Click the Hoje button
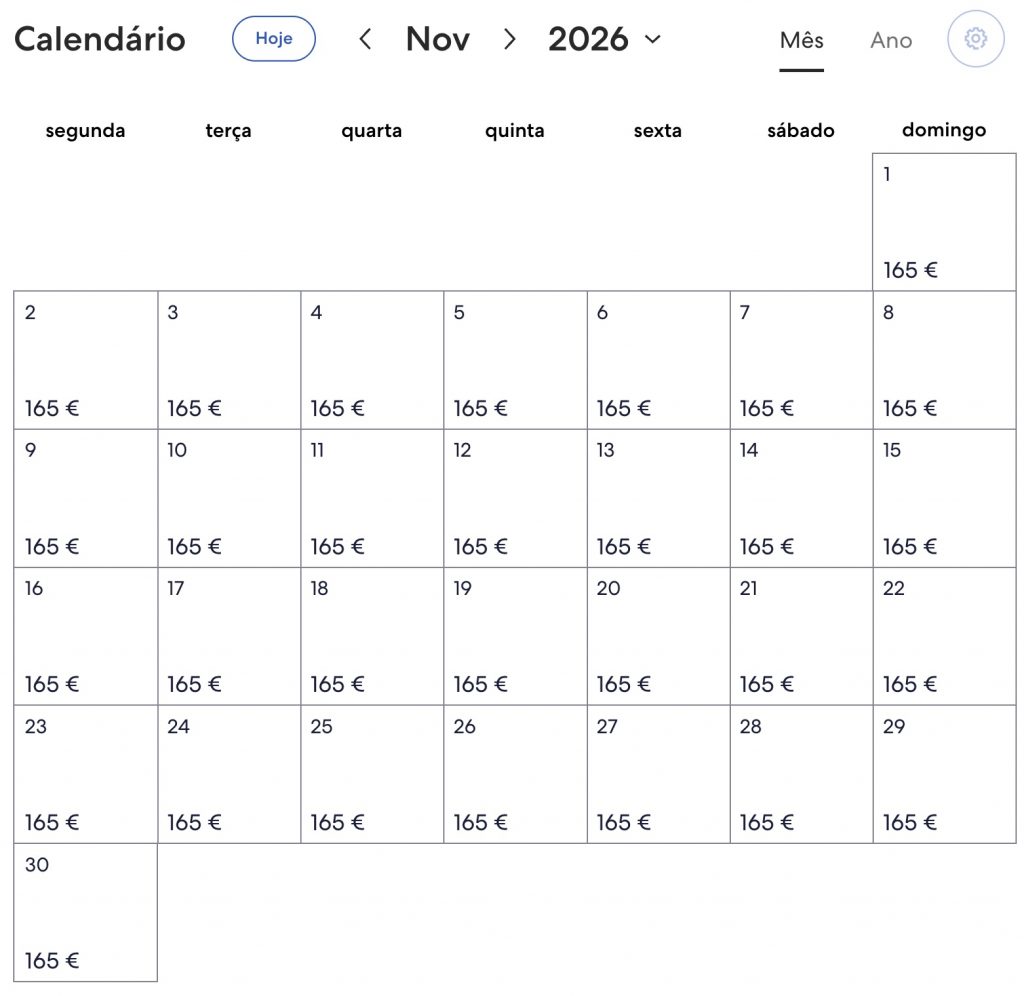This screenshot has height=996, width=1024. pyautogui.click(x=274, y=39)
